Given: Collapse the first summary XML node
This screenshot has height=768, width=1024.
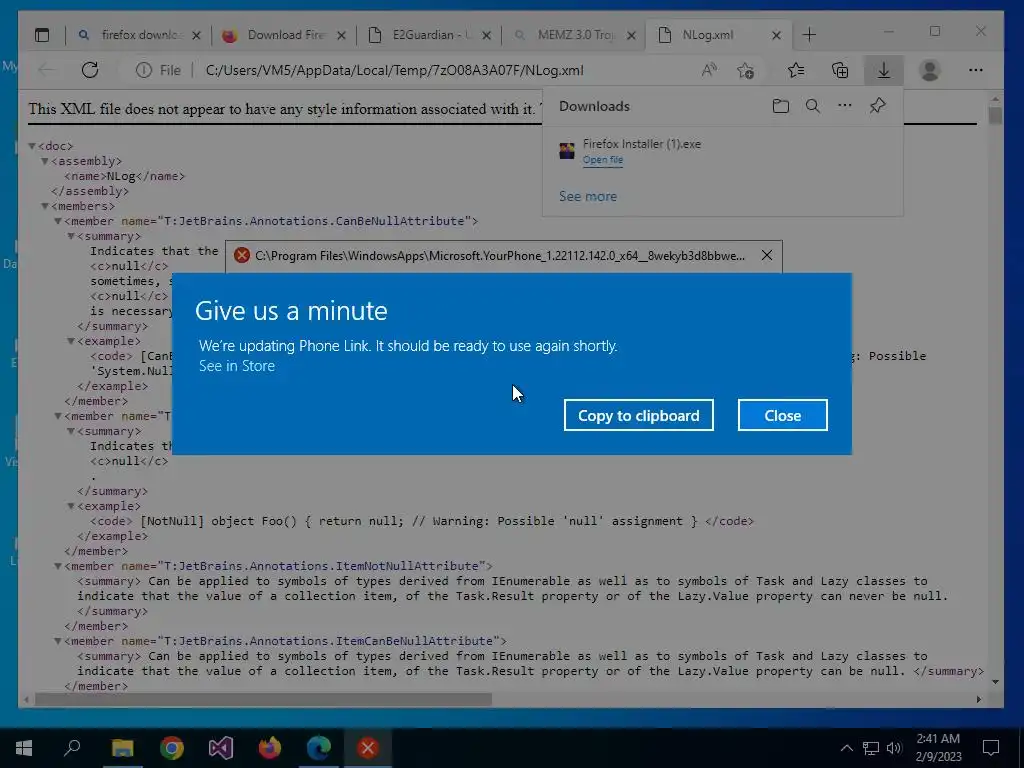Looking at the screenshot, I should click(71, 236).
